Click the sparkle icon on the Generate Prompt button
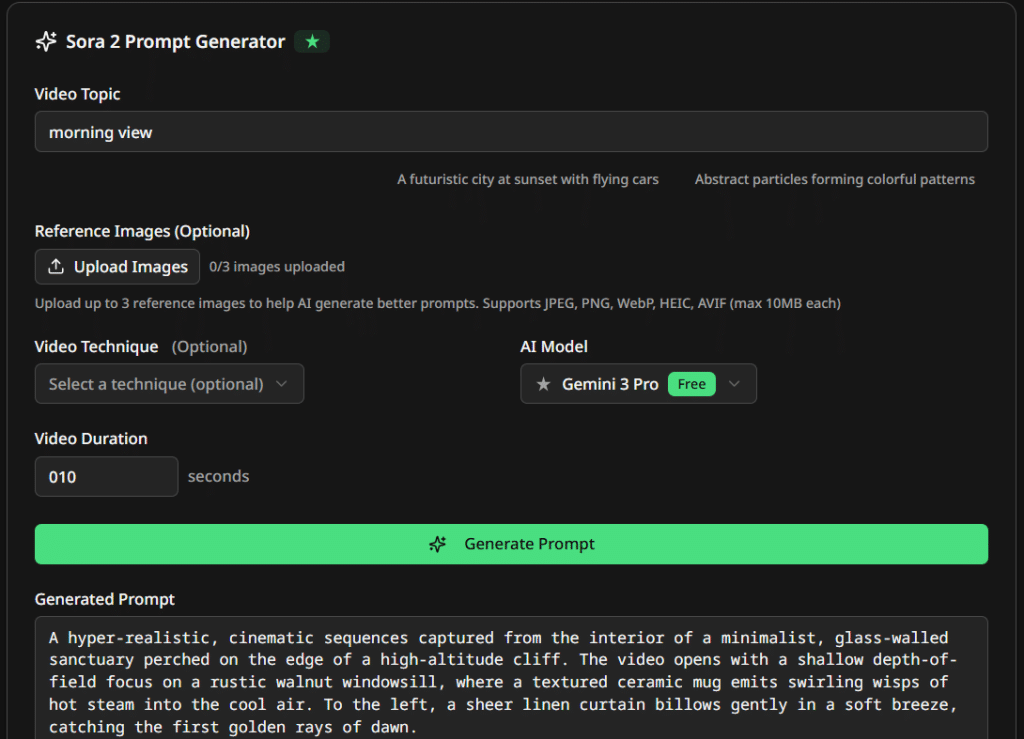This screenshot has height=739, width=1024. [x=437, y=544]
